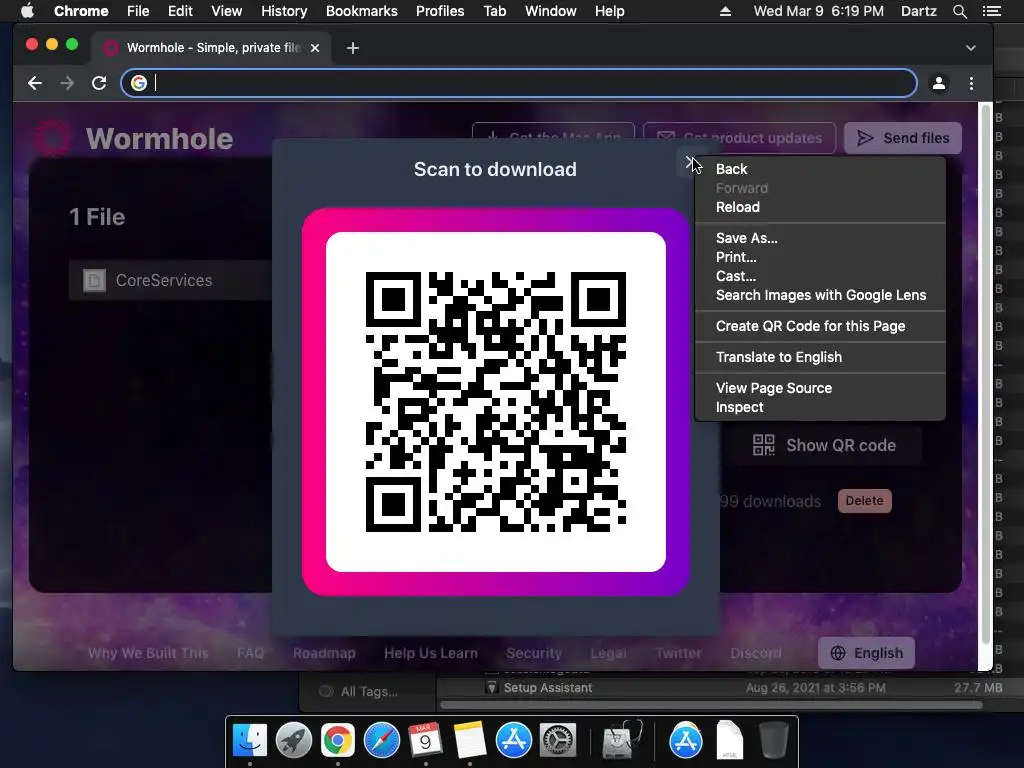The image size is (1024, 768).
Task: Reload the page with the toolbar refresh icon
Action: coord(99,83)
